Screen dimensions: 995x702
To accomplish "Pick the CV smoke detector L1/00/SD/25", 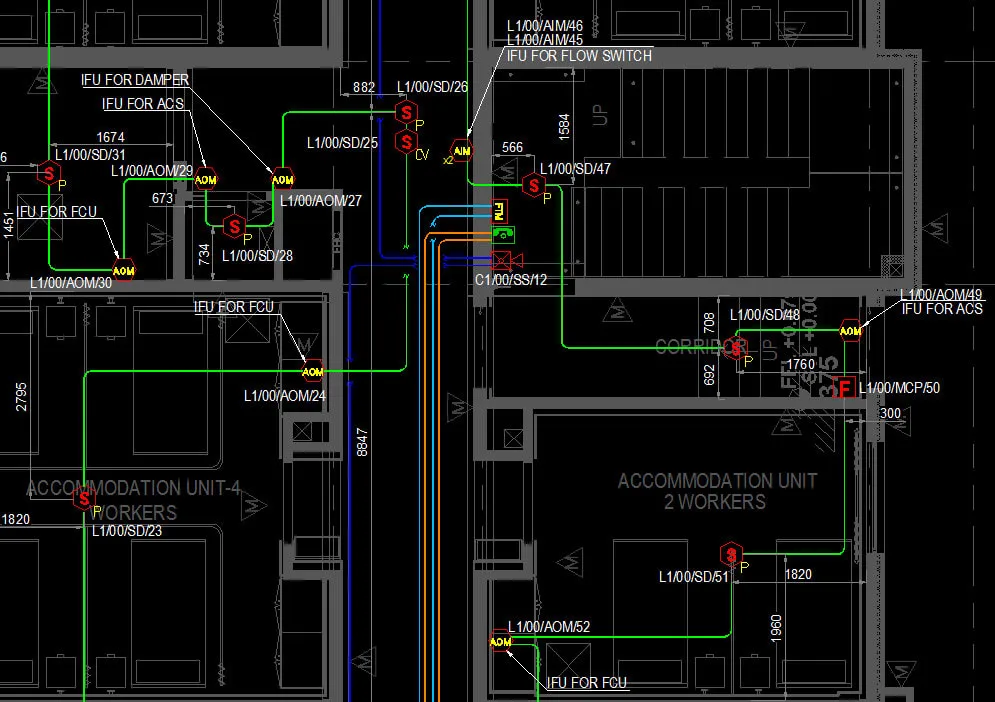I will (406, 141).
